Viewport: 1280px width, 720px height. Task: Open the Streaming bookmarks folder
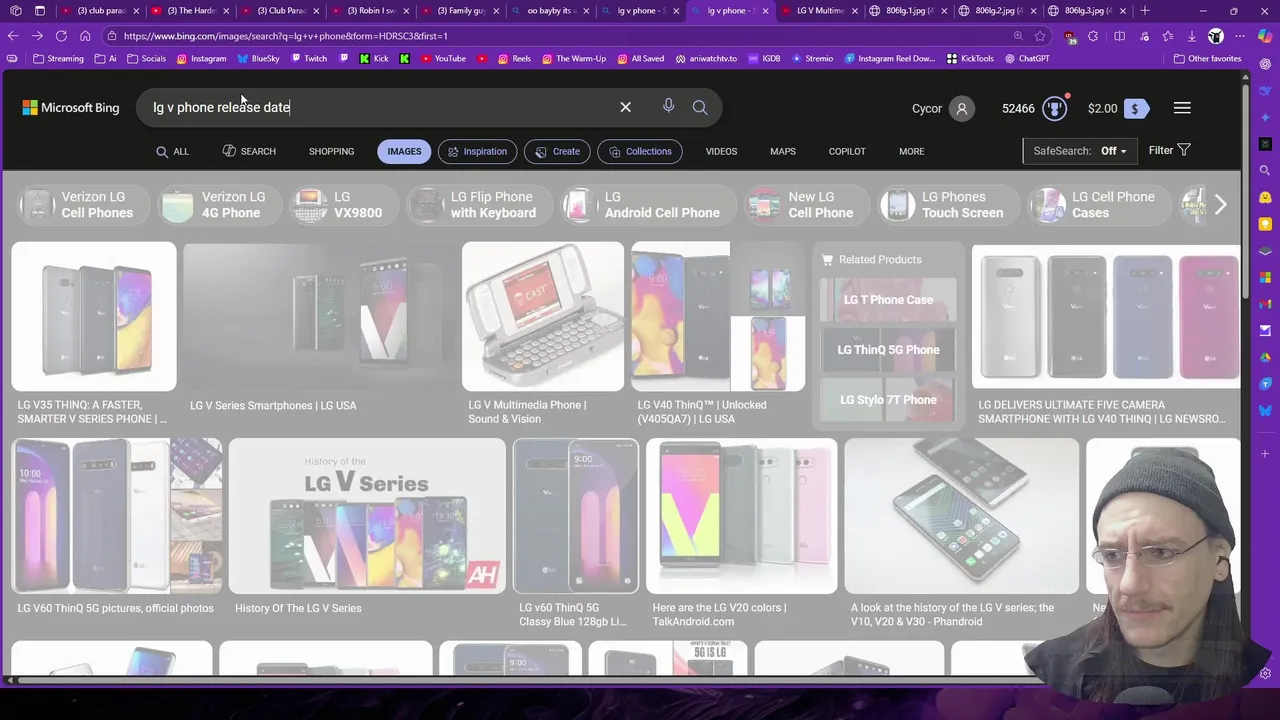pyautogui.click(x=58, y=58)
